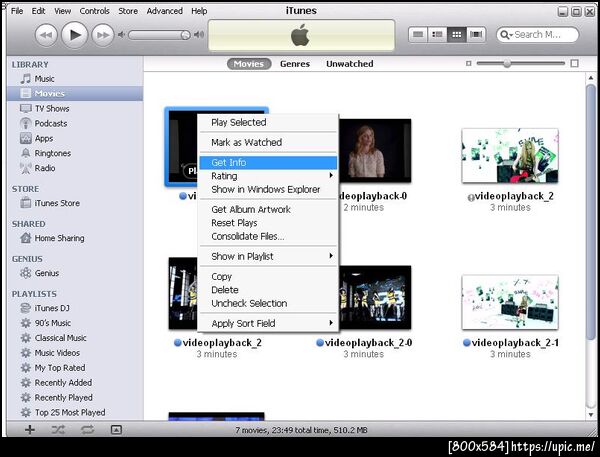Open the Advanced menu
600x457 pixels.
(165, 11)
